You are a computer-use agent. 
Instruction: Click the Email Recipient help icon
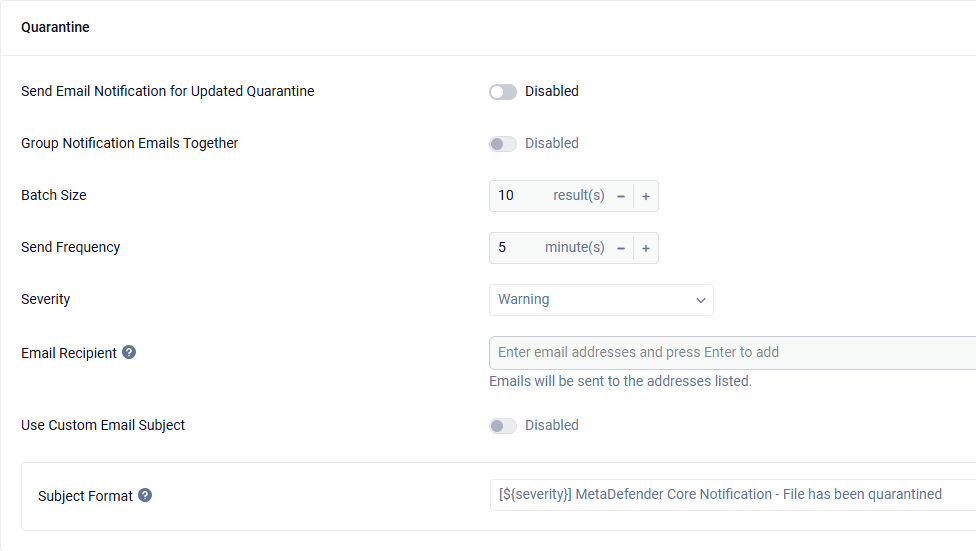pos(129,352)
